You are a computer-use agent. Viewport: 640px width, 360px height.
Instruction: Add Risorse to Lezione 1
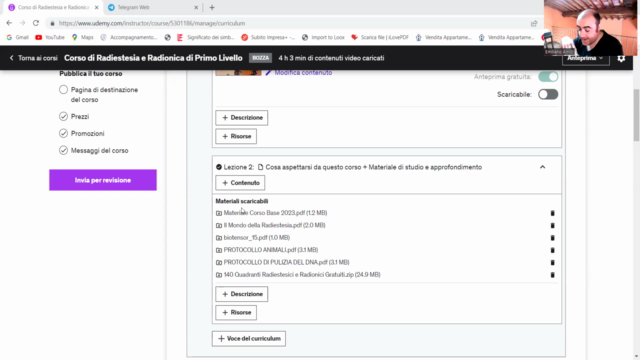click(x=236, y=136)
